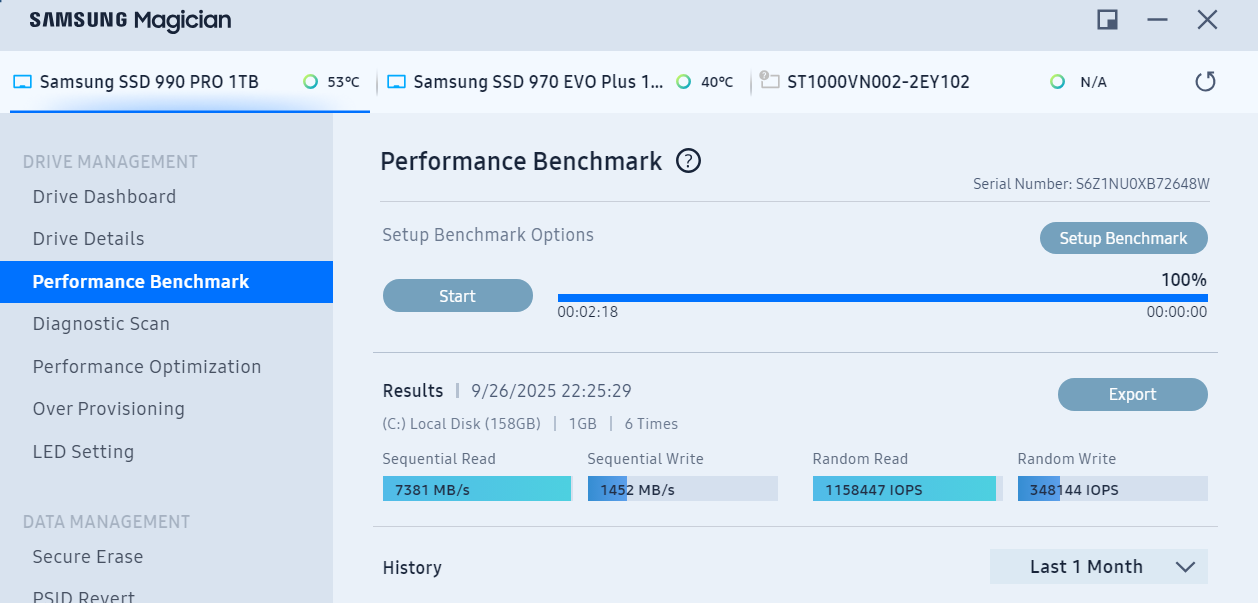Click the Setup Benchmark Options label
Image resolution: width=1258 pixels, height=603 pixels.
[x=488, y=236]
